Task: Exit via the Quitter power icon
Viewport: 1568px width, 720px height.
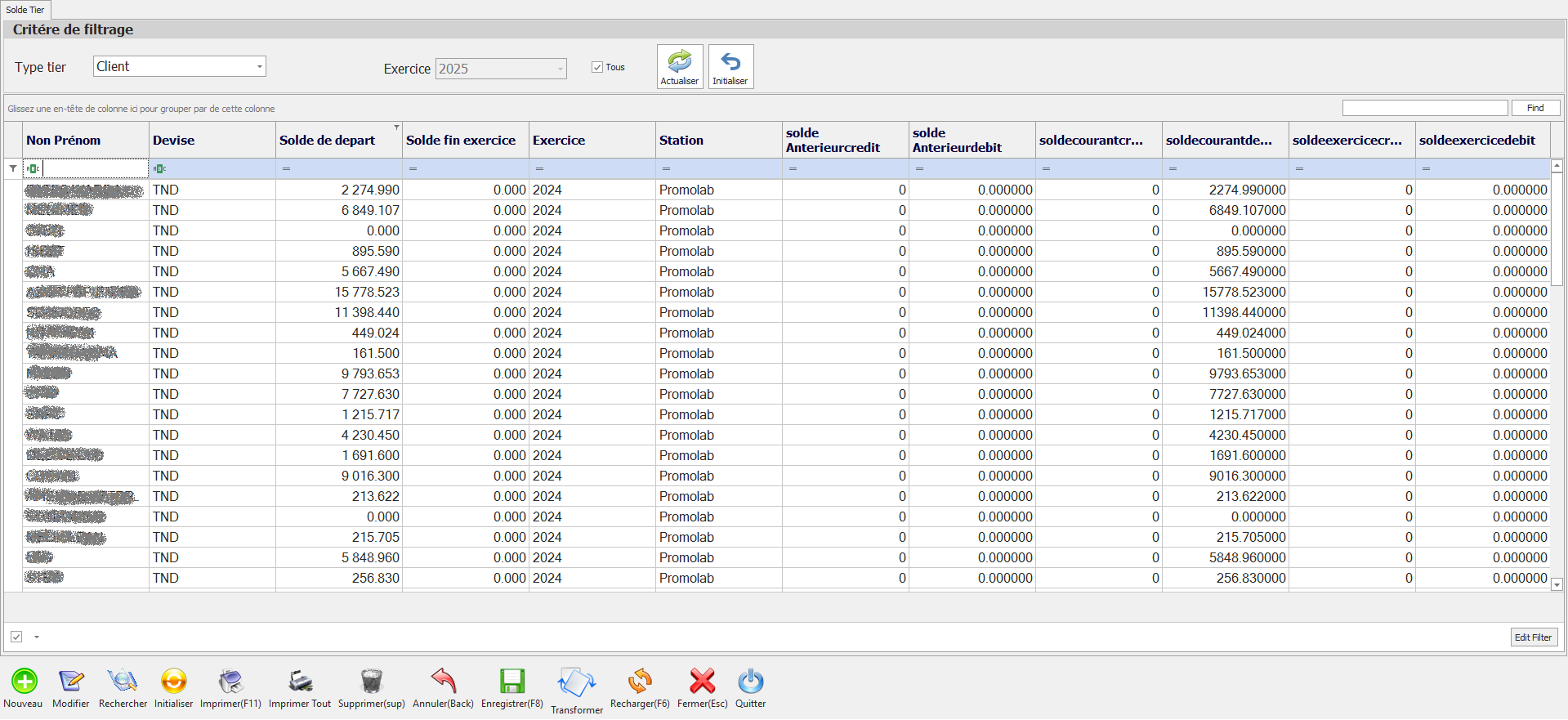Action: (750, 681)
